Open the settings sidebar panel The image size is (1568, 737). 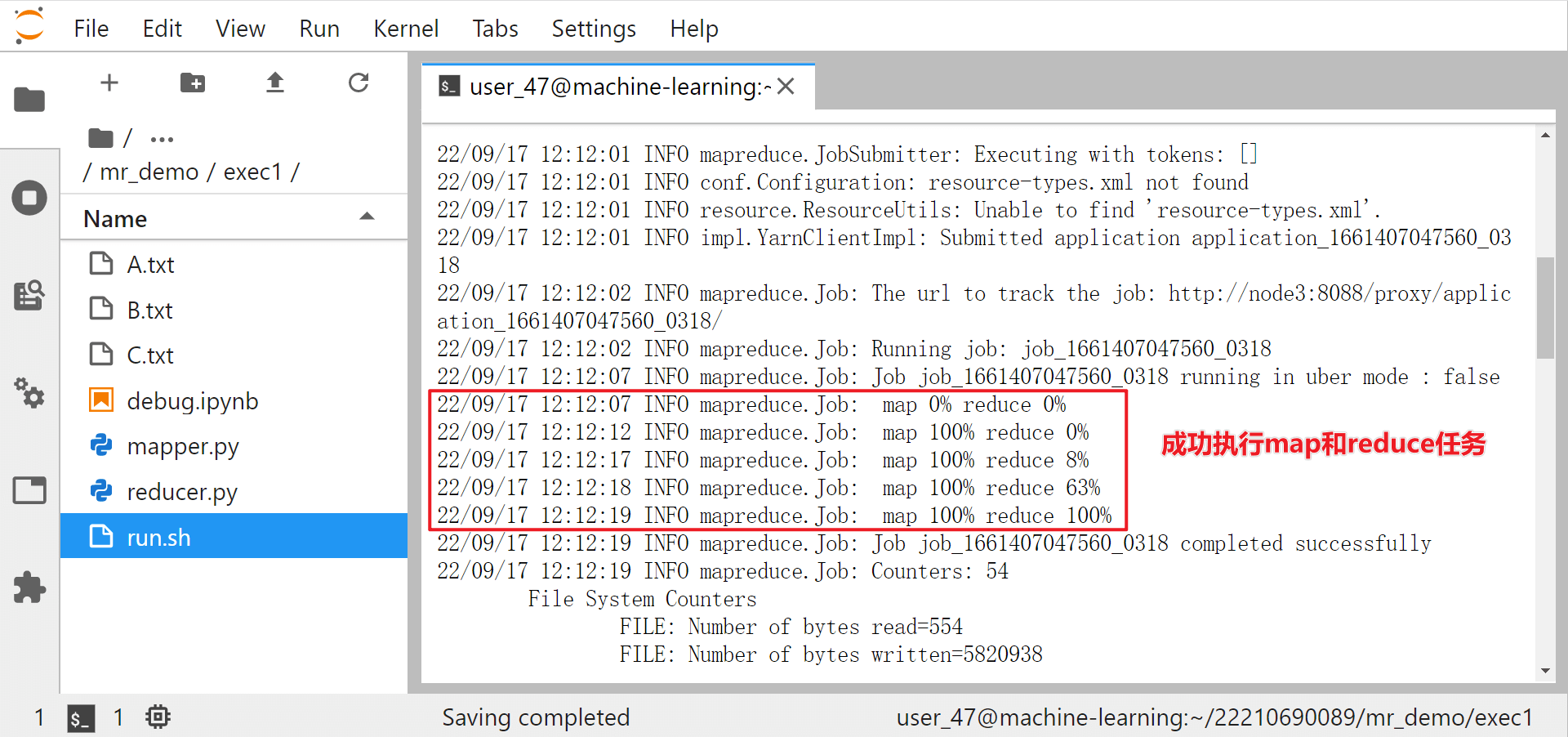click(29, 395)
